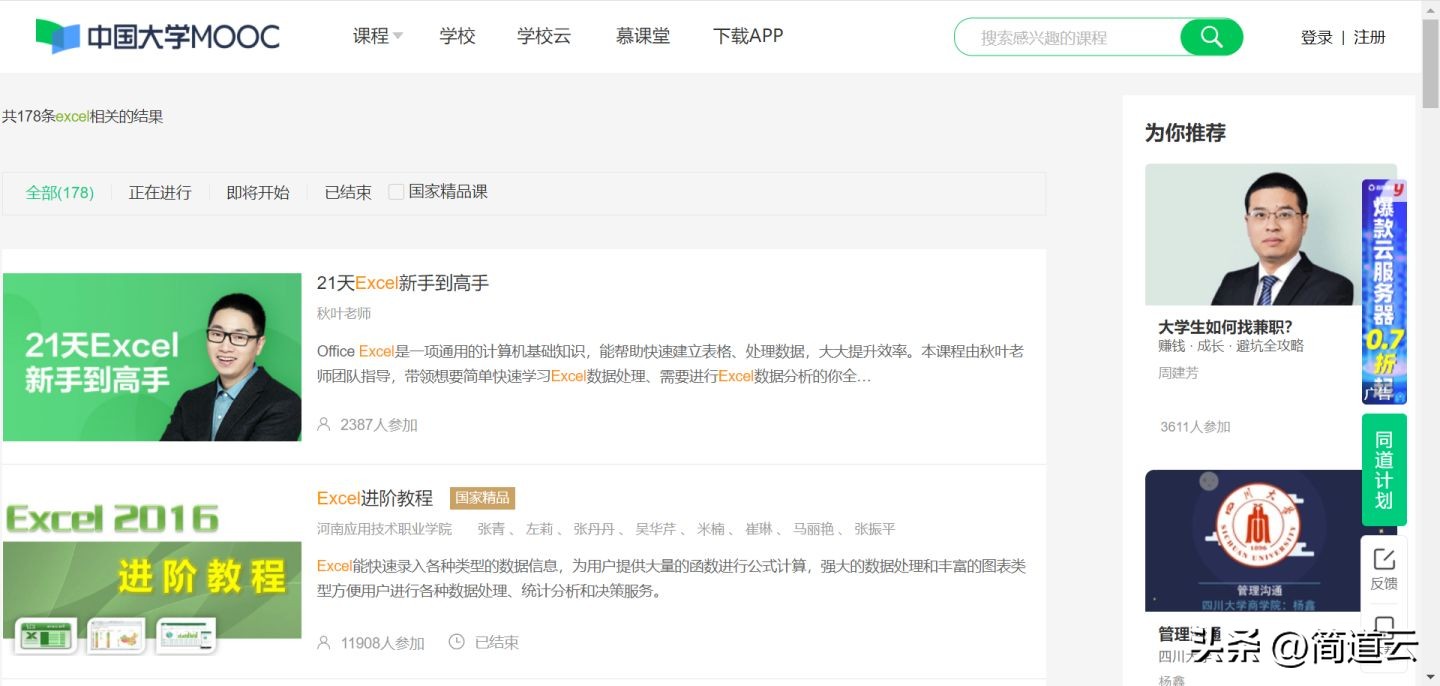The height and width of the screenshot is (686, 1440).
Task: Click the clock icon beside 已结束
Action: (x=456, y=641)
